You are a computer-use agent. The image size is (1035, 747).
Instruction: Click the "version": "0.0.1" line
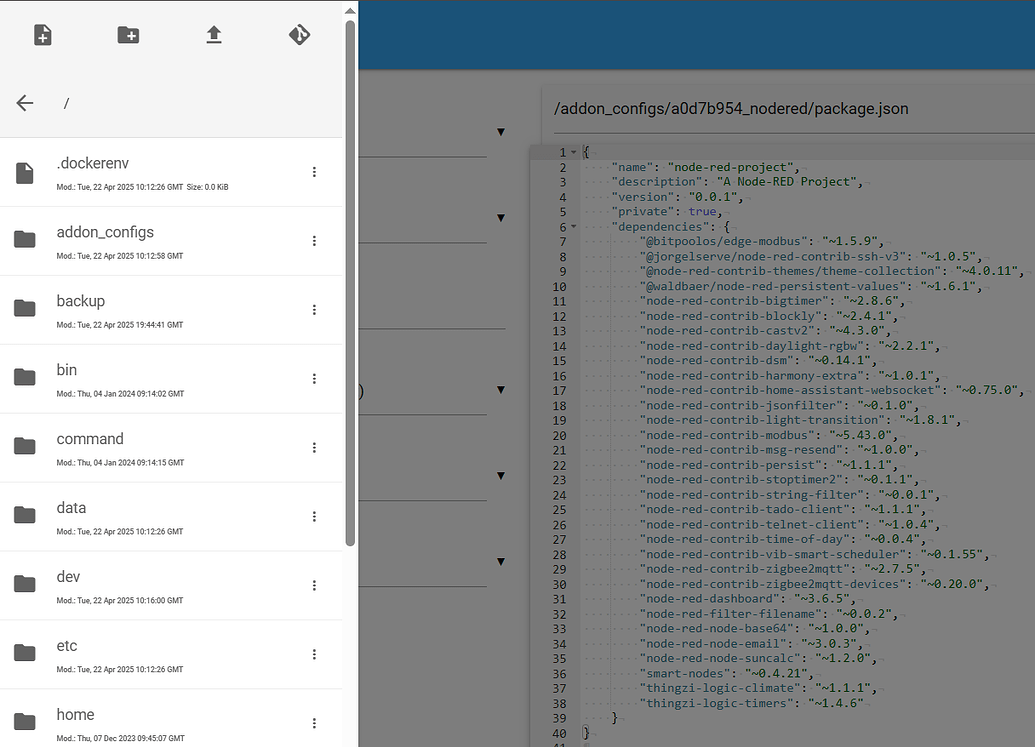pos(677,197)
